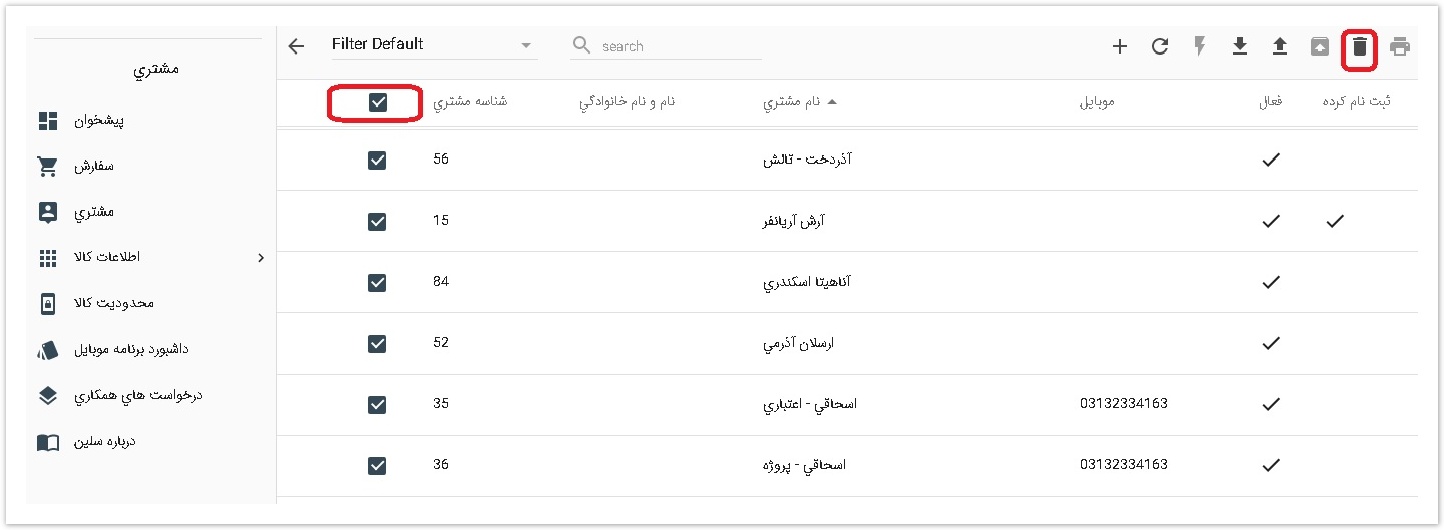
Task: Click the active checkmark for اسحاقي - پروژه
Action: tap(1271, 465)
